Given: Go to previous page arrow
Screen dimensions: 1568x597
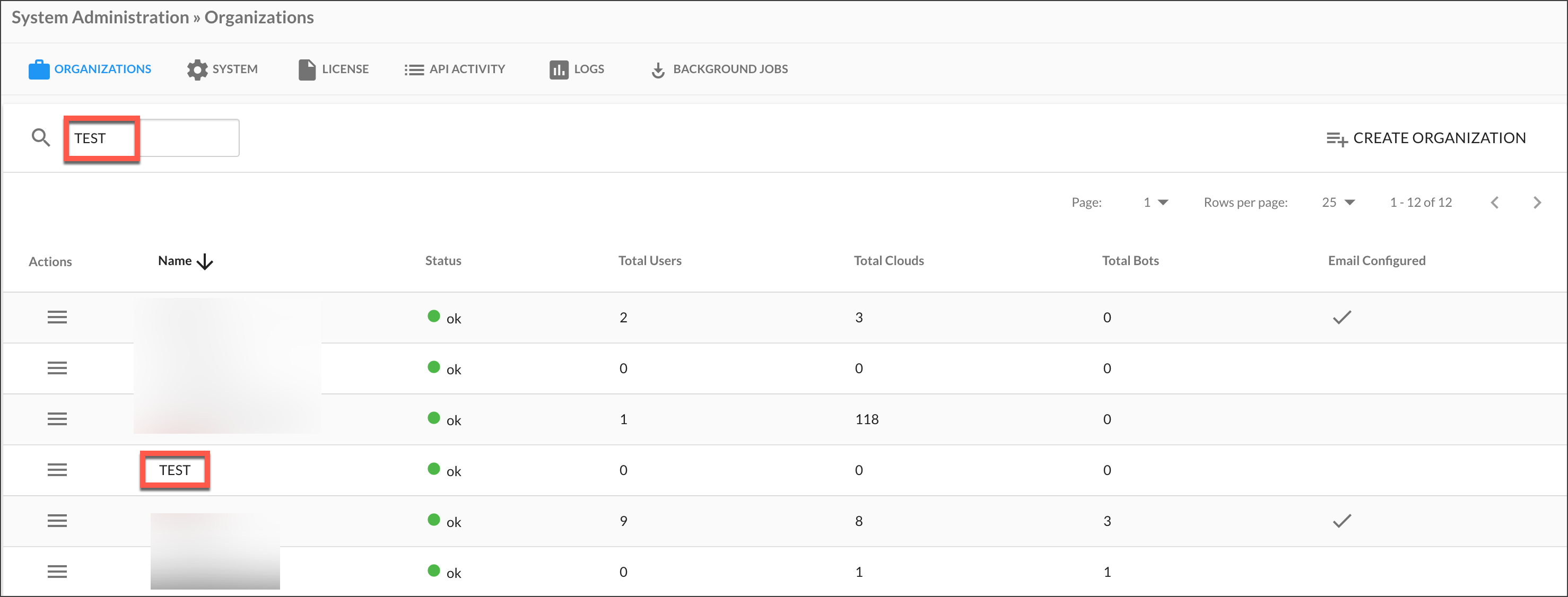Looking at the screenshot, I should (1494, 203).
